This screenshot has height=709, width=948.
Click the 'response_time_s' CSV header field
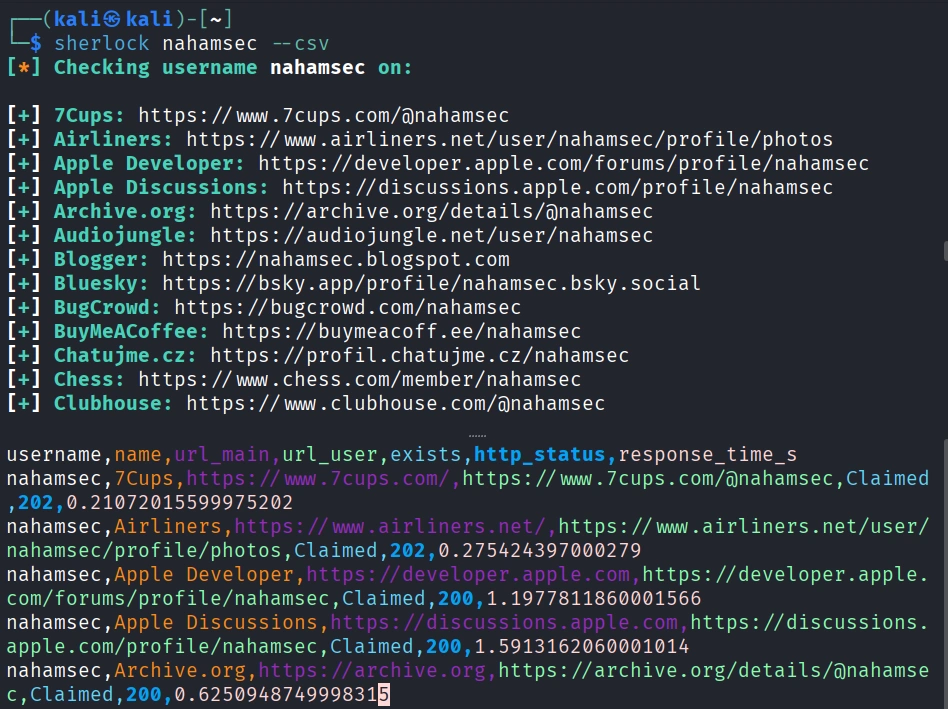(707, 455)
